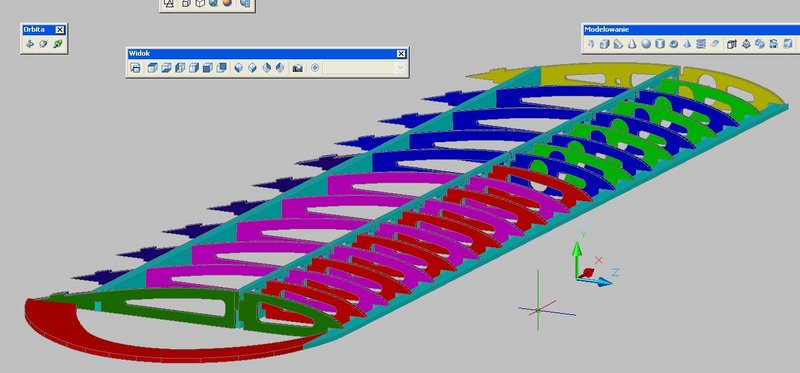Select the Cone primitive tool
Viewport: 800px width, 373px height.
(x=632, y=44)
